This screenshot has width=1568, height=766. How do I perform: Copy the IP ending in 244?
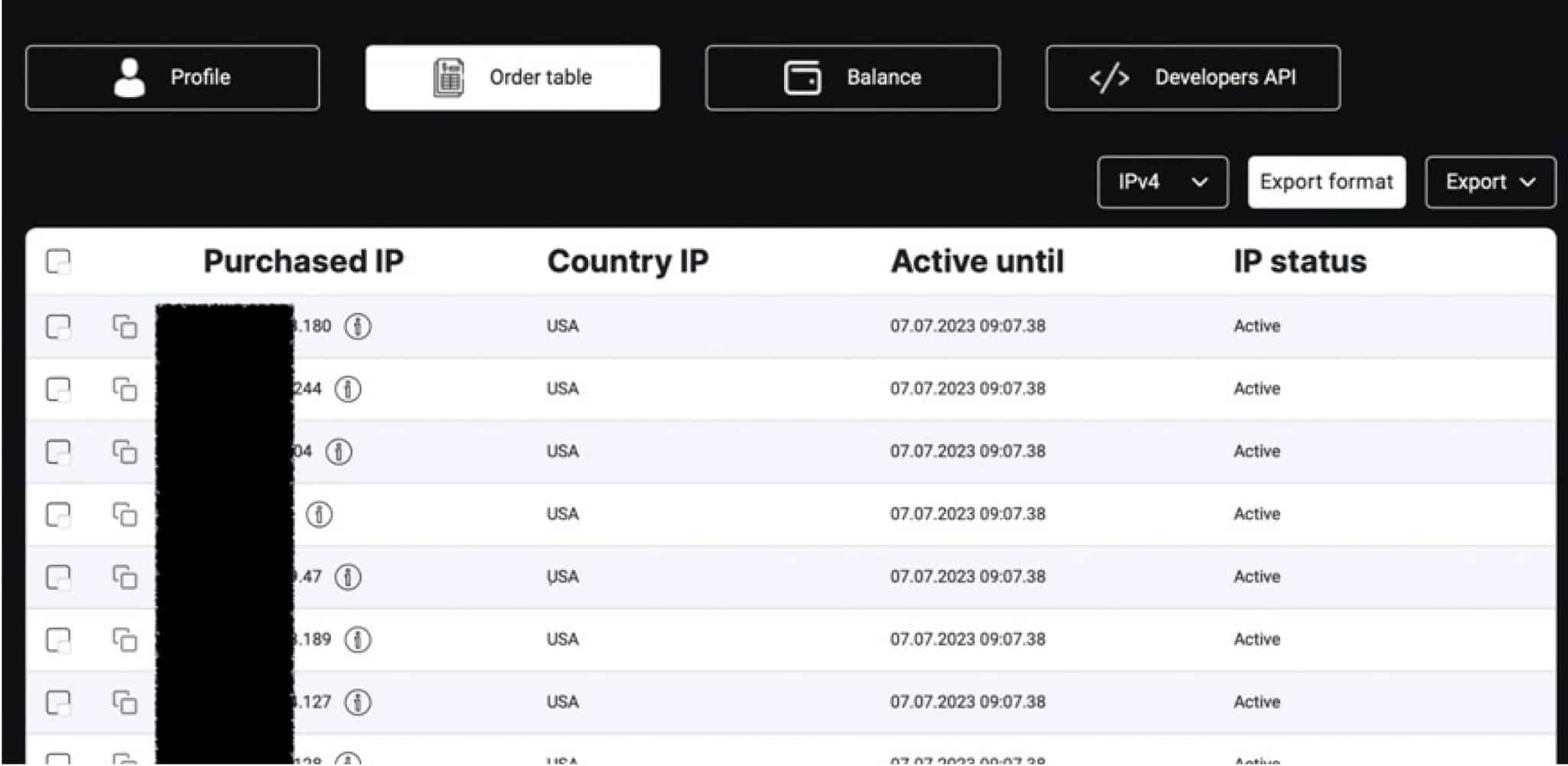point(125,390)
